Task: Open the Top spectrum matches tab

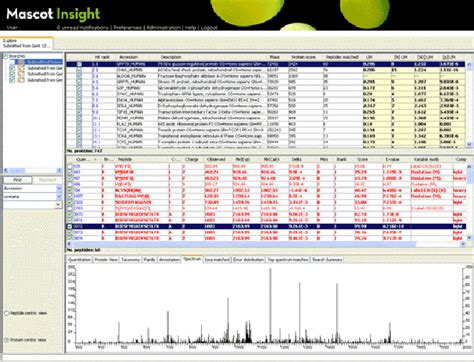Action: [288, 260]
